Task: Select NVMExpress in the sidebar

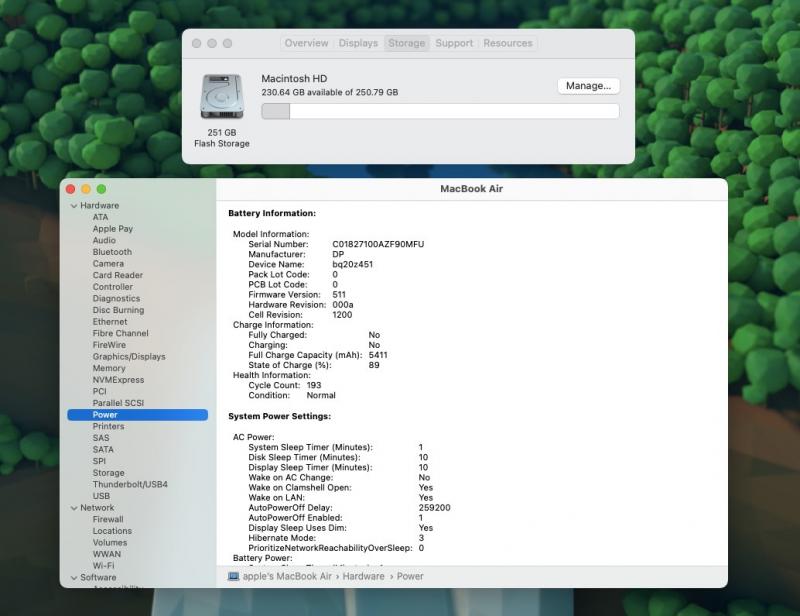Action: pos(118,380)
